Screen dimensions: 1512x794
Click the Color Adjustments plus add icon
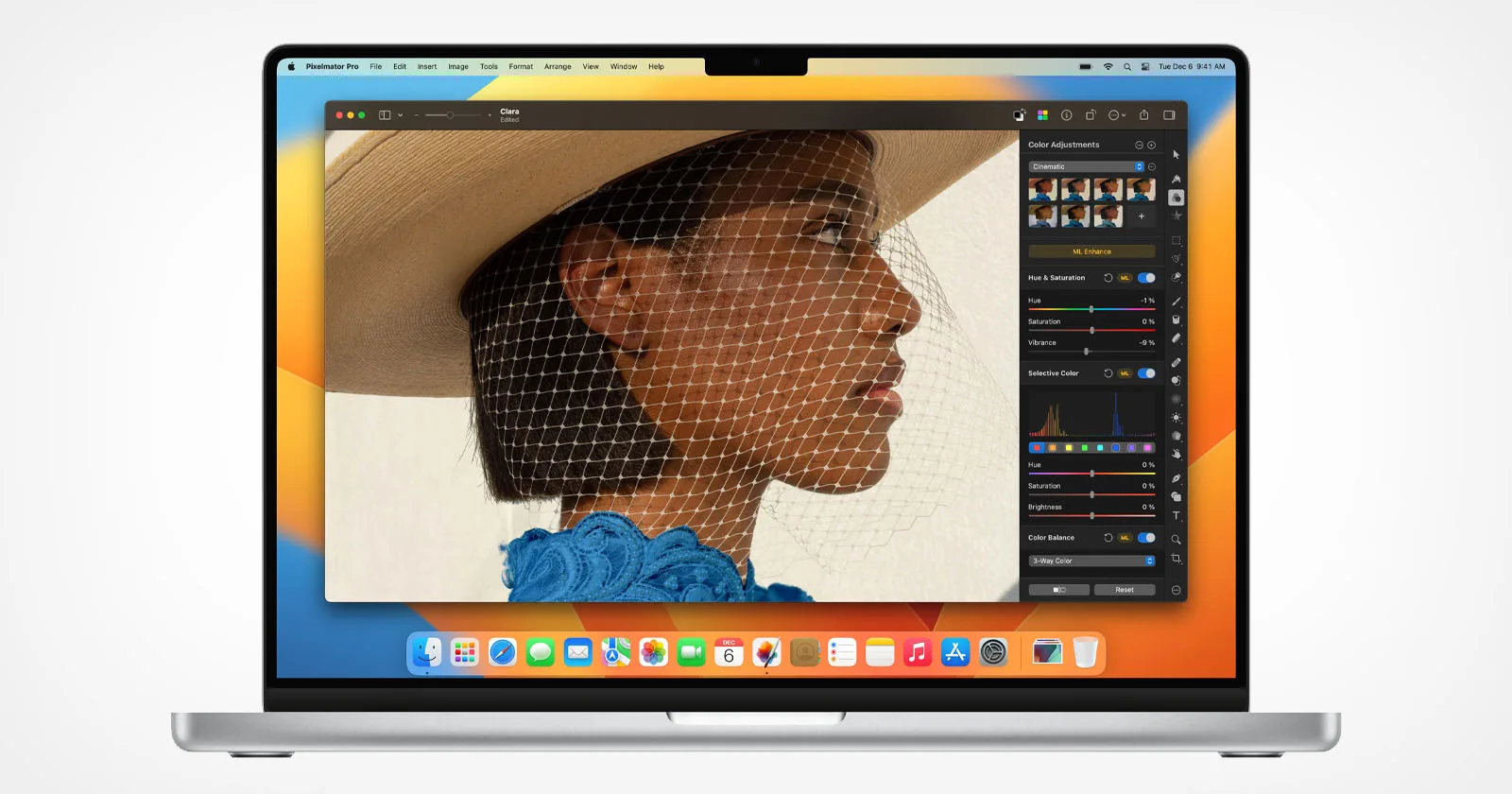1151,145
